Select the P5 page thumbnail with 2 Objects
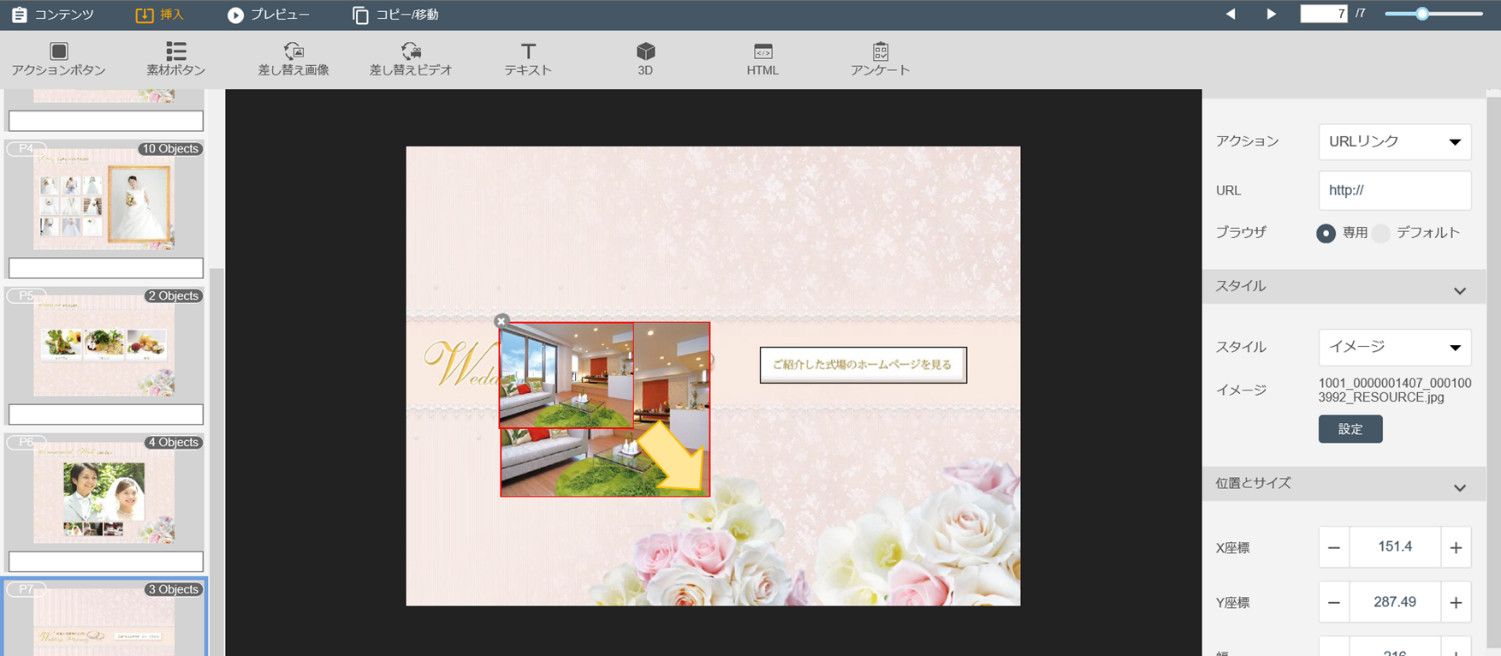 pos(105,347)
